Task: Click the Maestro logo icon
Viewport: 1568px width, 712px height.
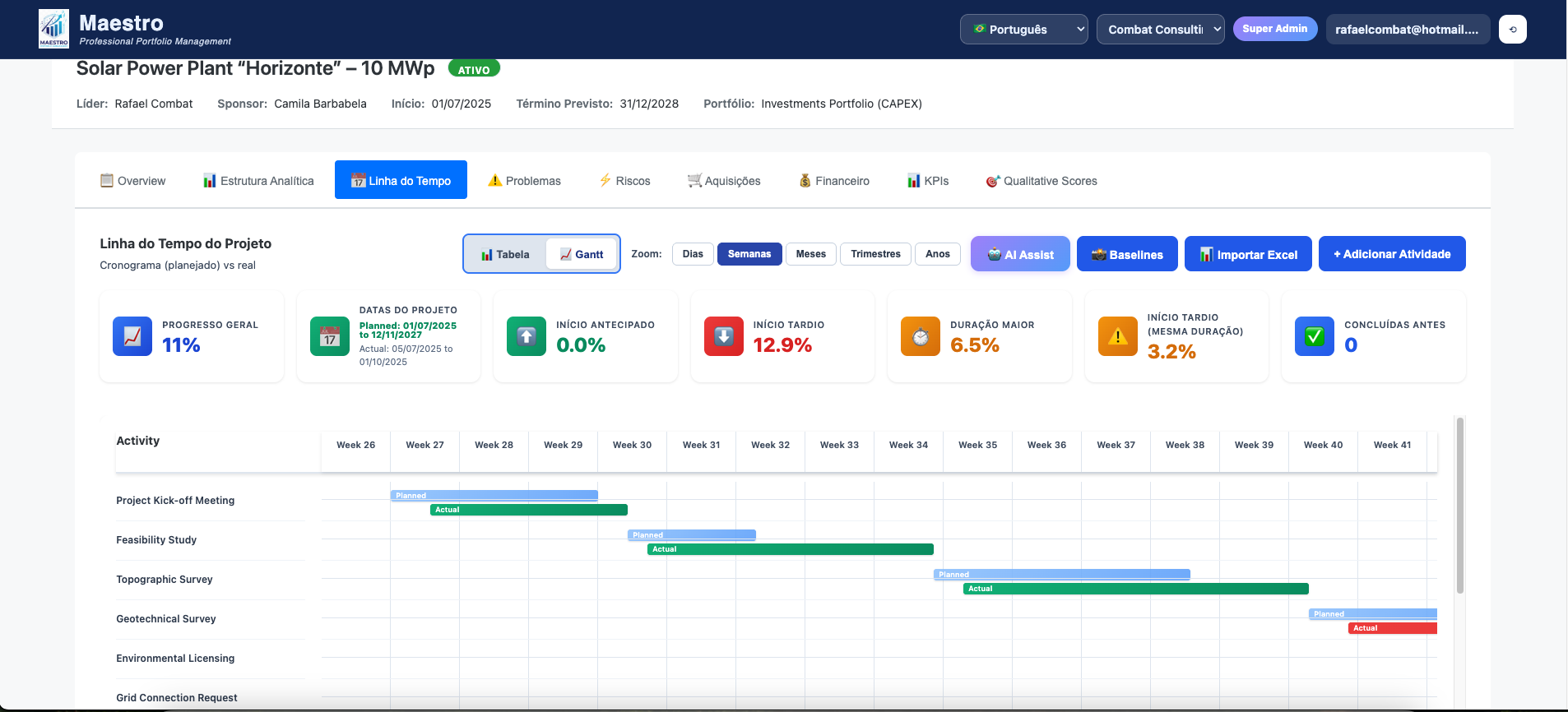Action: [x=54, y=29]
